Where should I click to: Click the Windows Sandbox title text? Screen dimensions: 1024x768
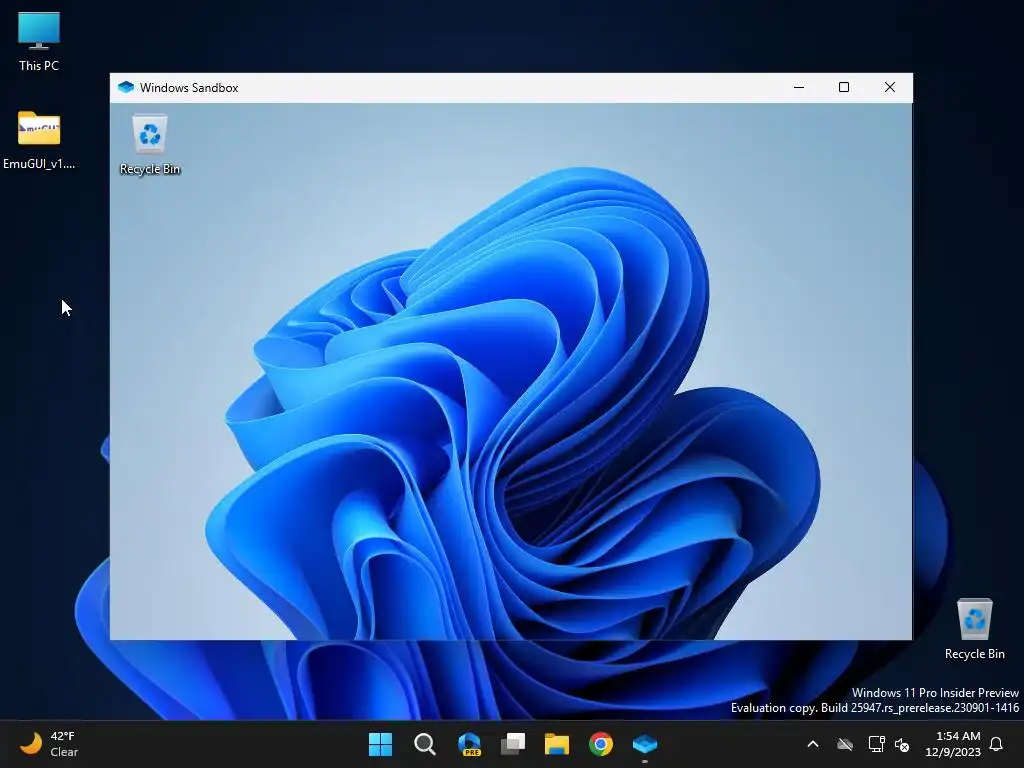click(189, 88)
